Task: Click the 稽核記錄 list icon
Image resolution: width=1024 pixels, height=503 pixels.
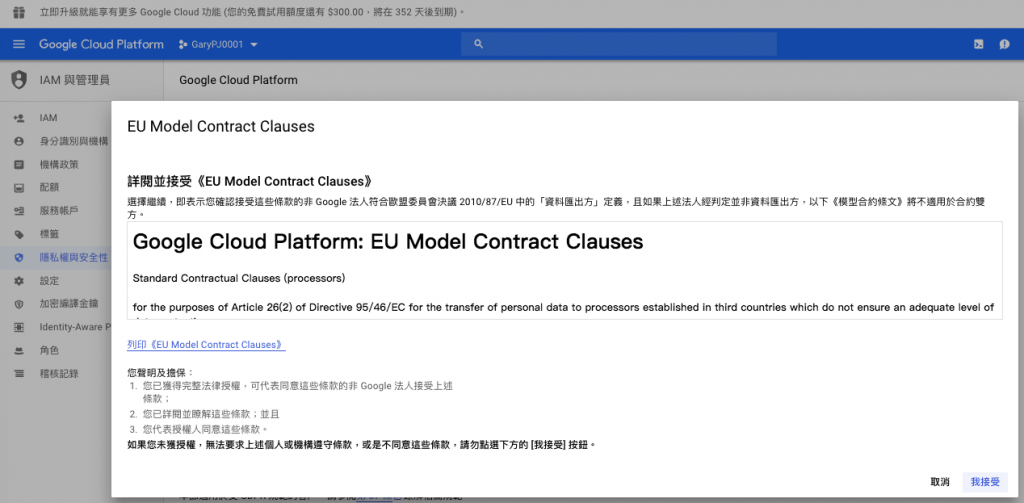Action: click(19, 374)
